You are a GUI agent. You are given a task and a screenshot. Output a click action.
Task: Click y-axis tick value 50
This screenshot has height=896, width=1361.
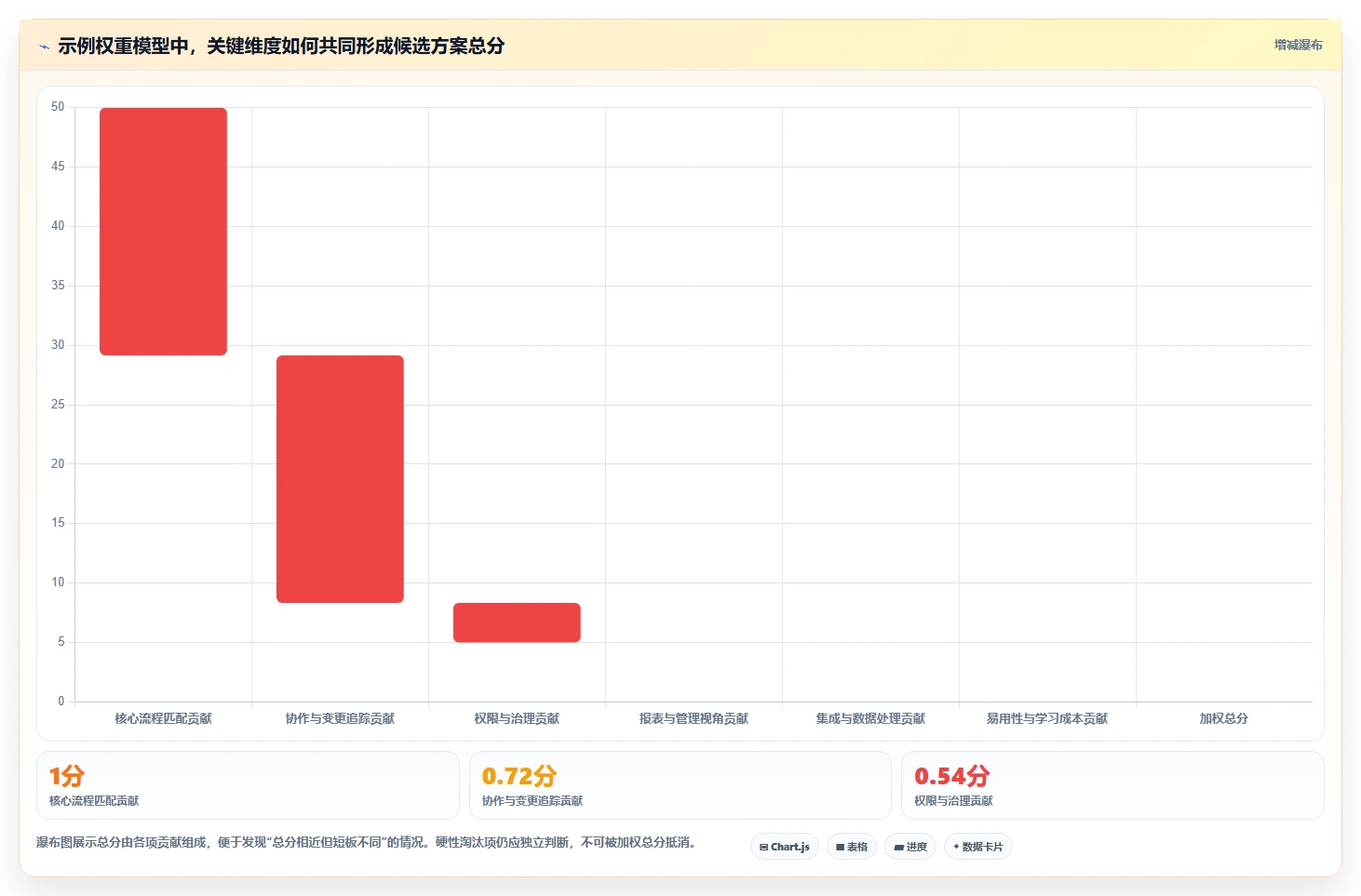(58, 107)
